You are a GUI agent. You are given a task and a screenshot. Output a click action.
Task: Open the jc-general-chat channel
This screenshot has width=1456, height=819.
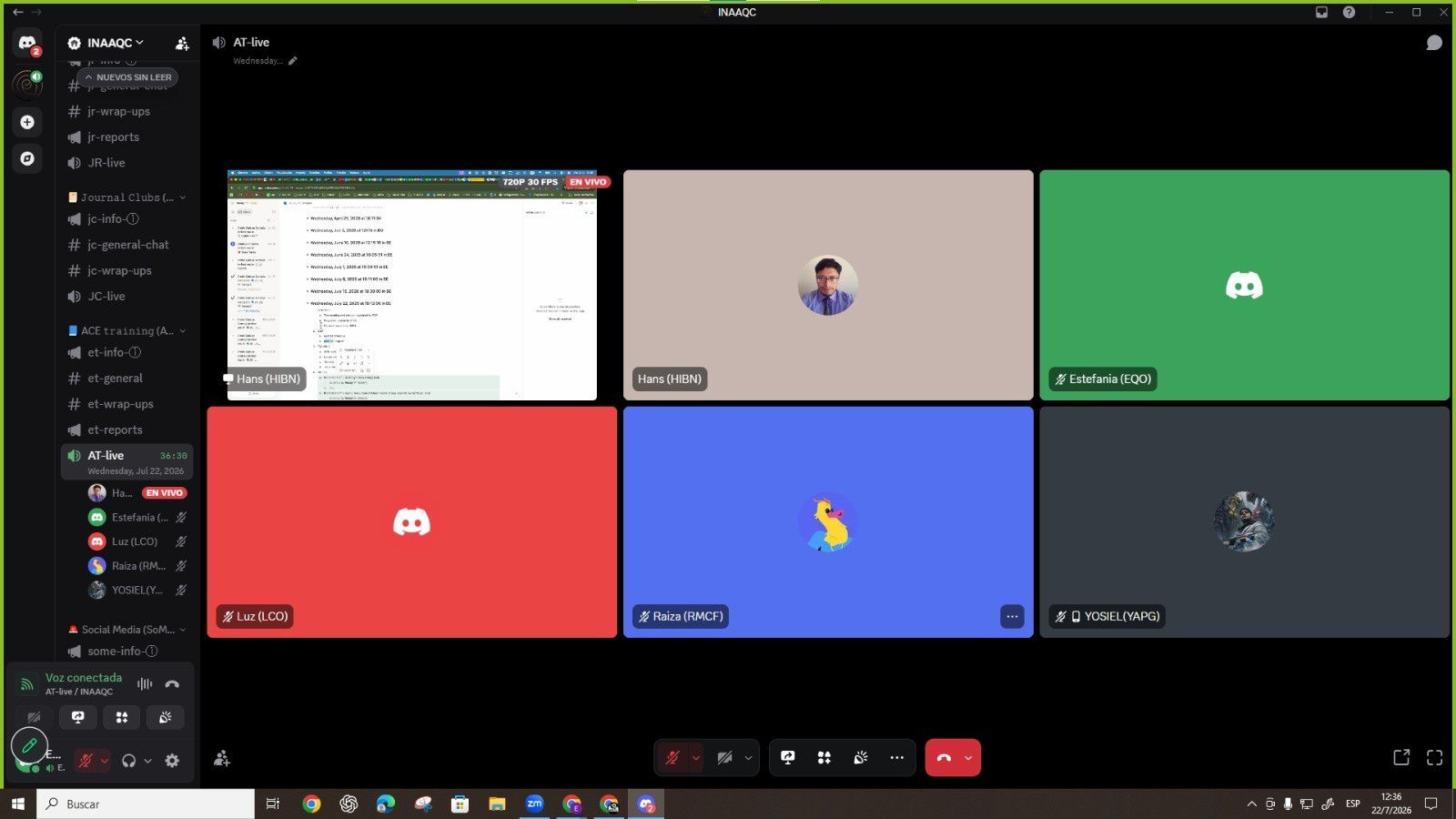[126, 245]
